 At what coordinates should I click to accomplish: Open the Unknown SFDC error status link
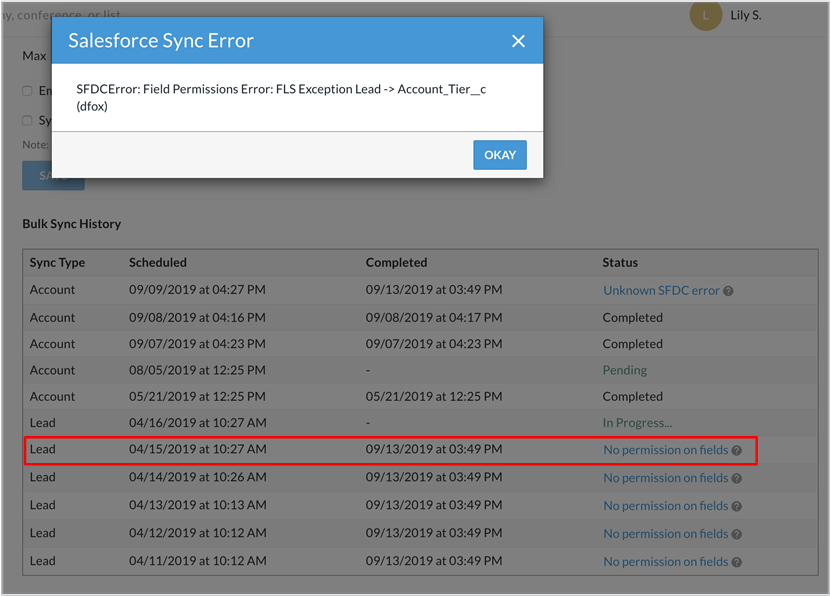click(x=661, y=290)
